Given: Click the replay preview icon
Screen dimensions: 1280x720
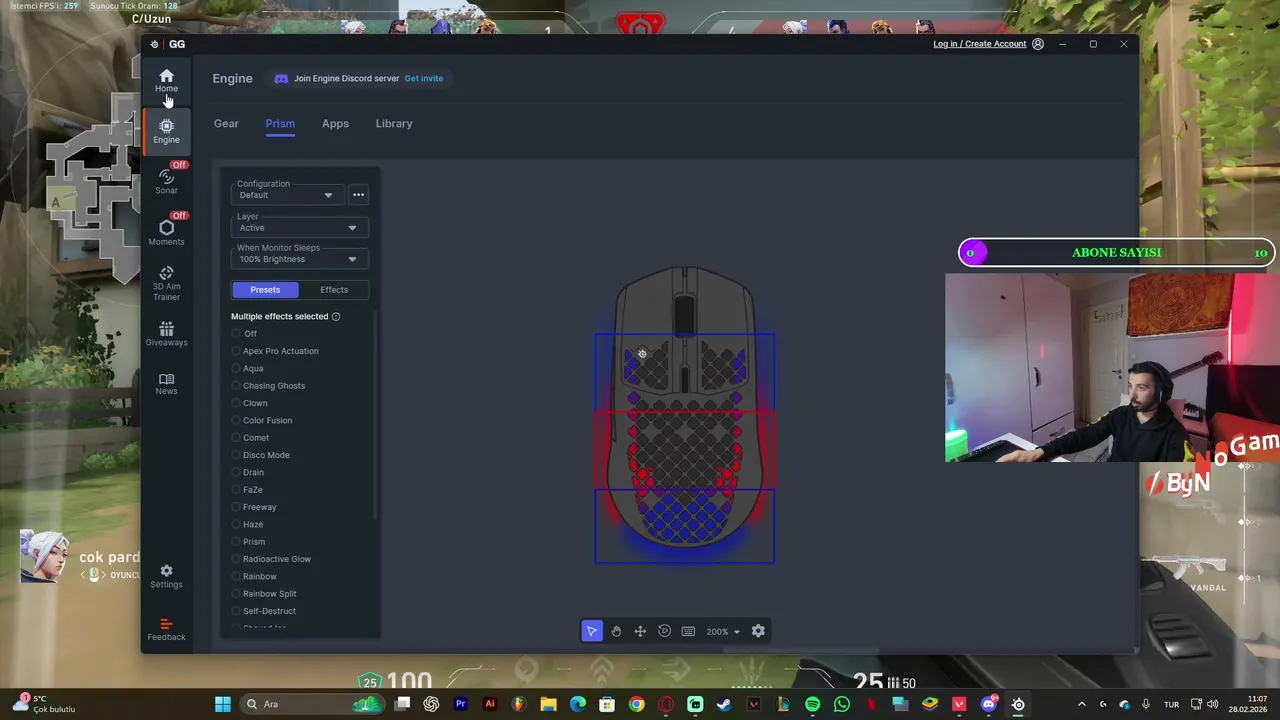Looking at the screenshot, I should pos(664,631).
